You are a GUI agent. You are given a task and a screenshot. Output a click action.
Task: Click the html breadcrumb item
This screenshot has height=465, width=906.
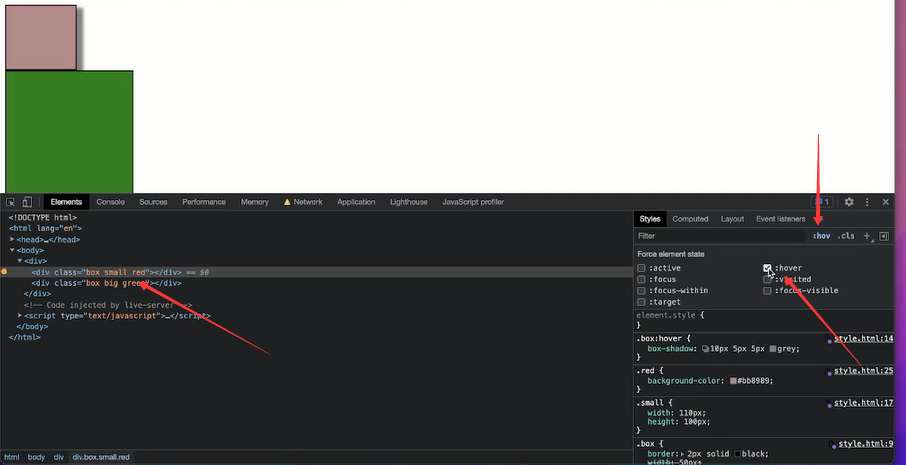(12, 457)
